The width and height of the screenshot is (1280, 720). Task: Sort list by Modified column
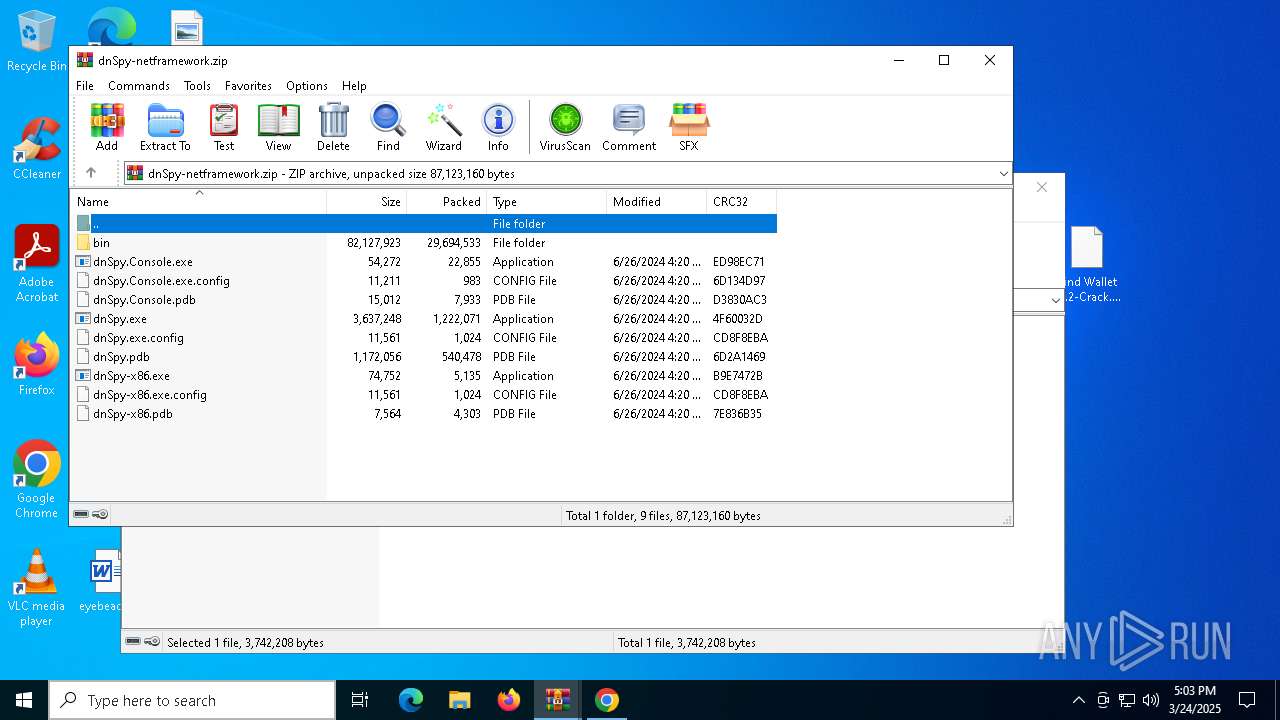657,202
